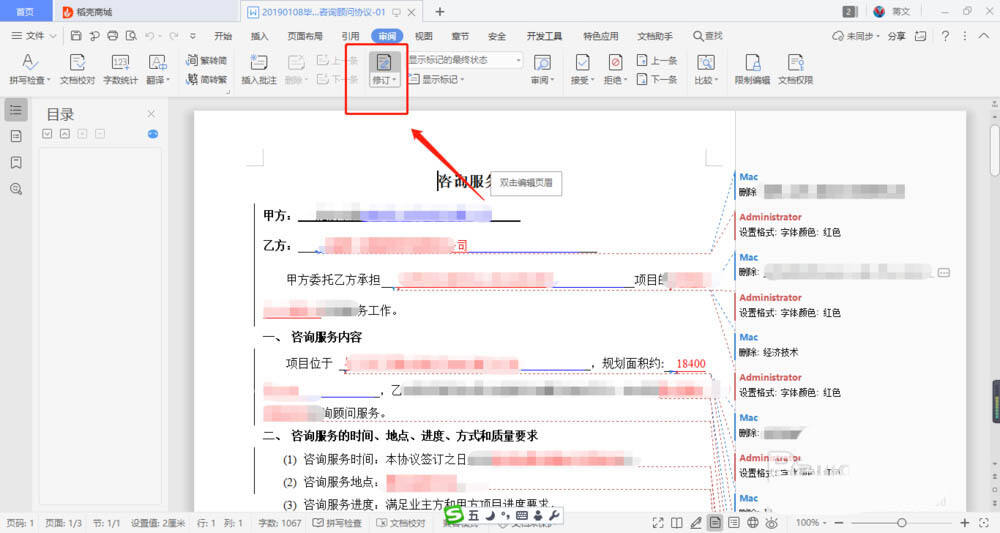Switch to web layout view in status bar
The image size is (1000, 533).
tap(753, 523)
